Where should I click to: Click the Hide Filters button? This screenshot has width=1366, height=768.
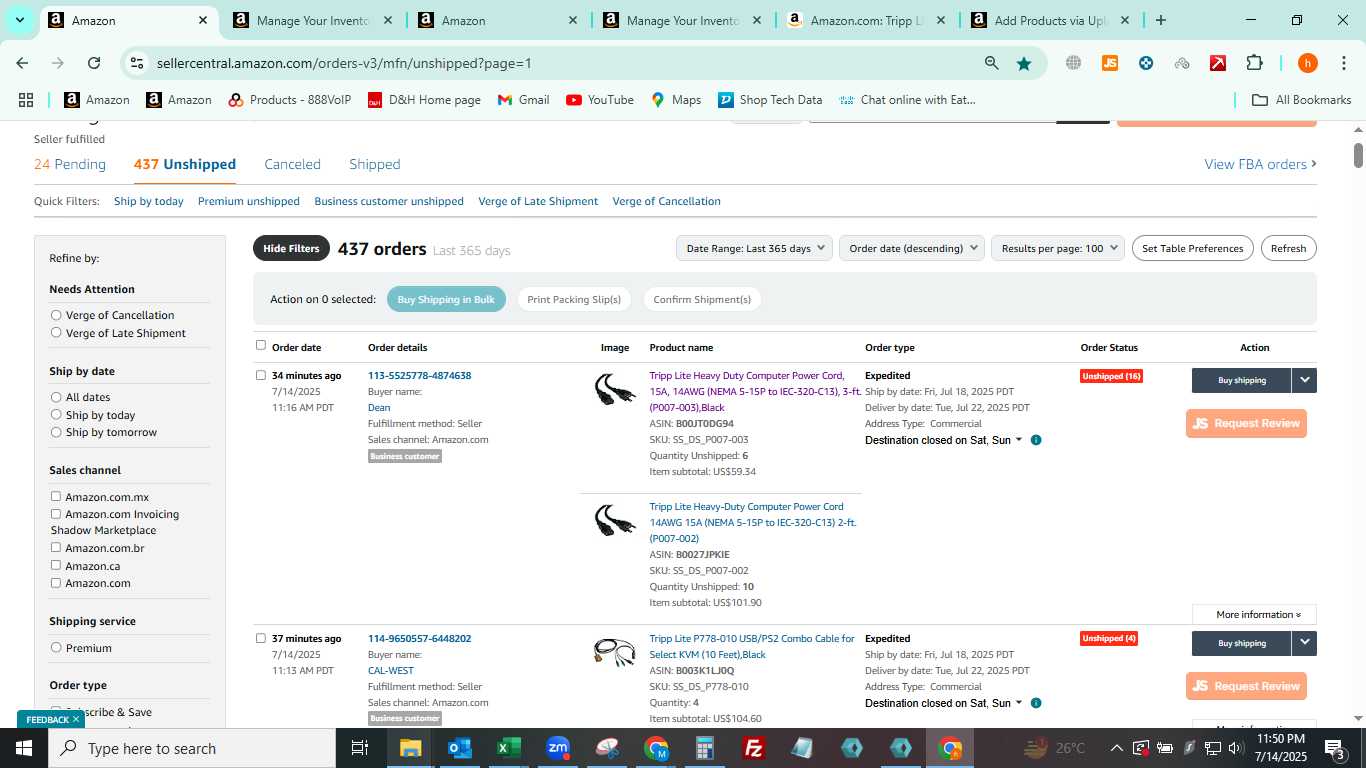pos(291,248)
